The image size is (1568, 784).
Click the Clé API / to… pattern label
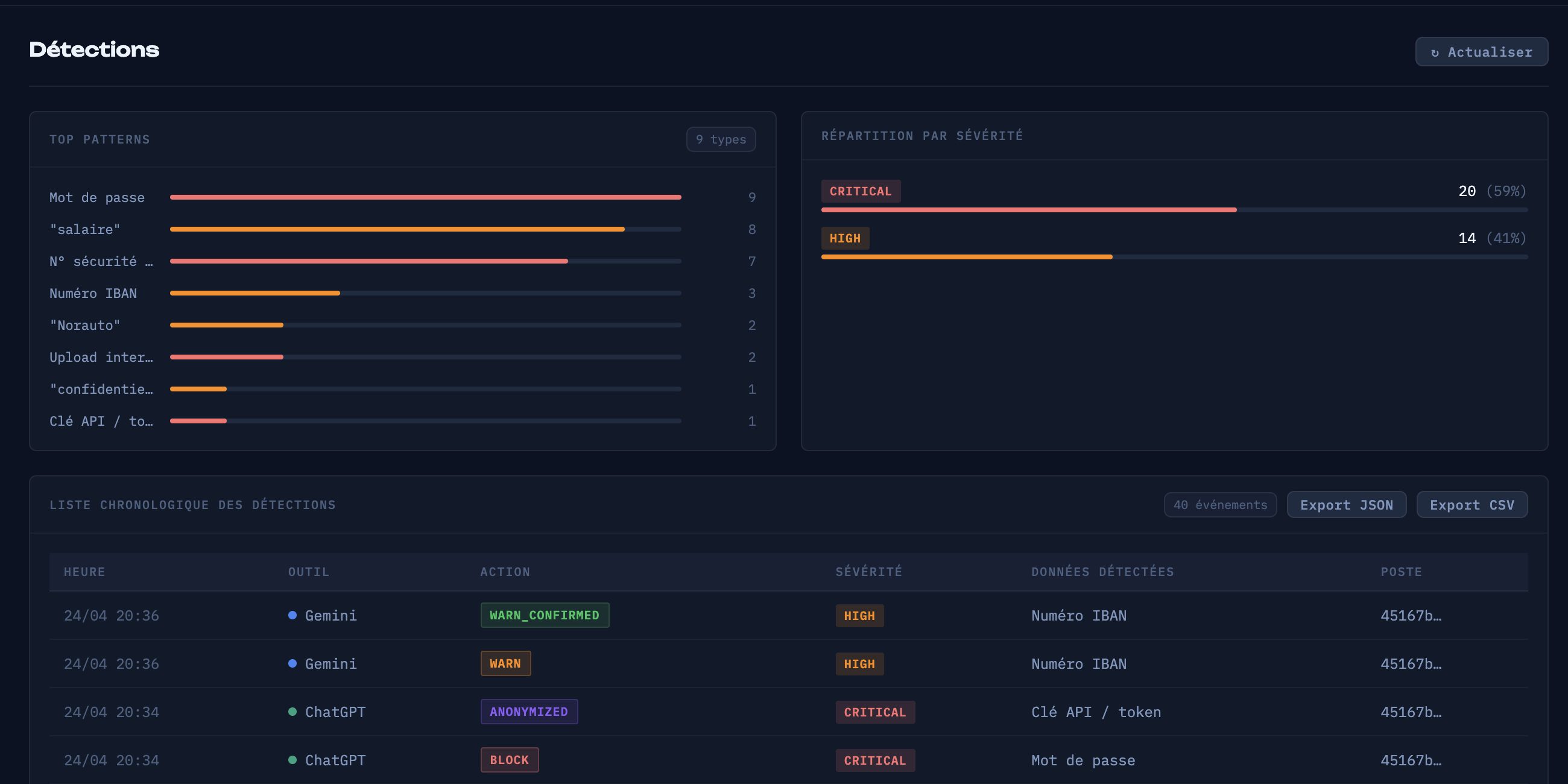click(x=101, y=421)
